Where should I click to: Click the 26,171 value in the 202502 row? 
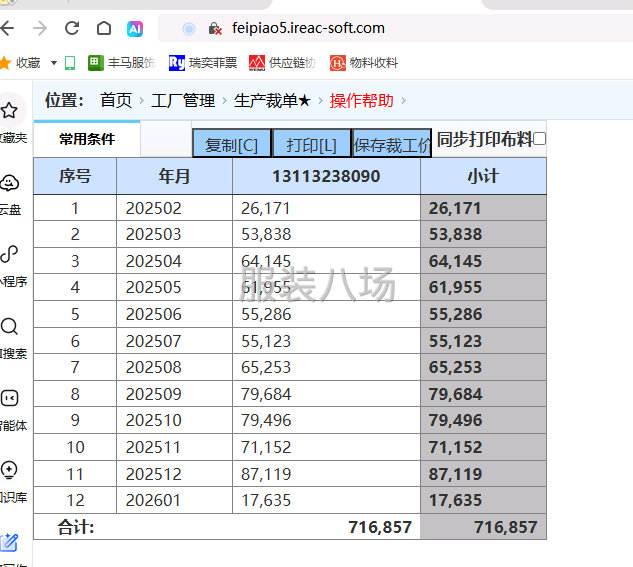pyautogui.click(x=266, y=208)
